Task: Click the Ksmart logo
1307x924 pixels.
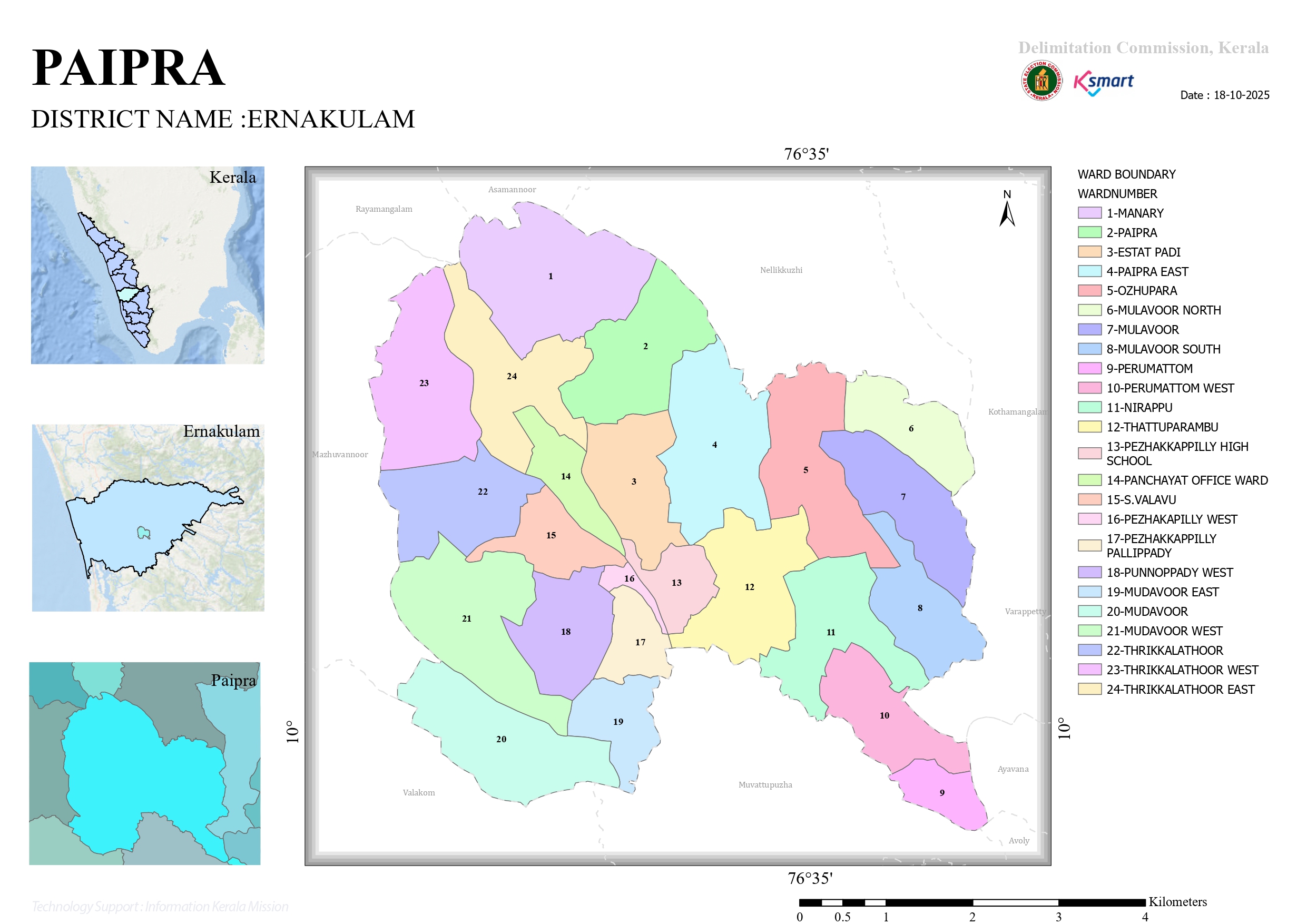Action: [1103, 83]
